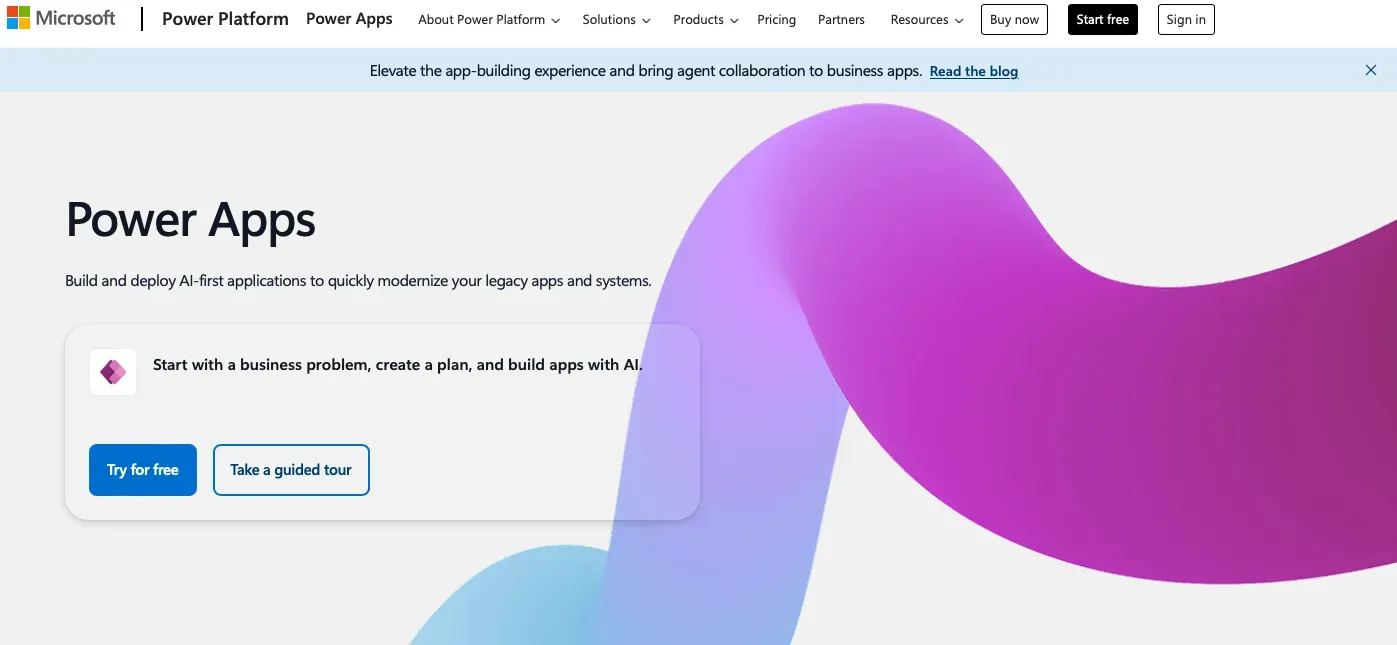
Task: Click the Buy now button
Action: [x=1014, y=20]
